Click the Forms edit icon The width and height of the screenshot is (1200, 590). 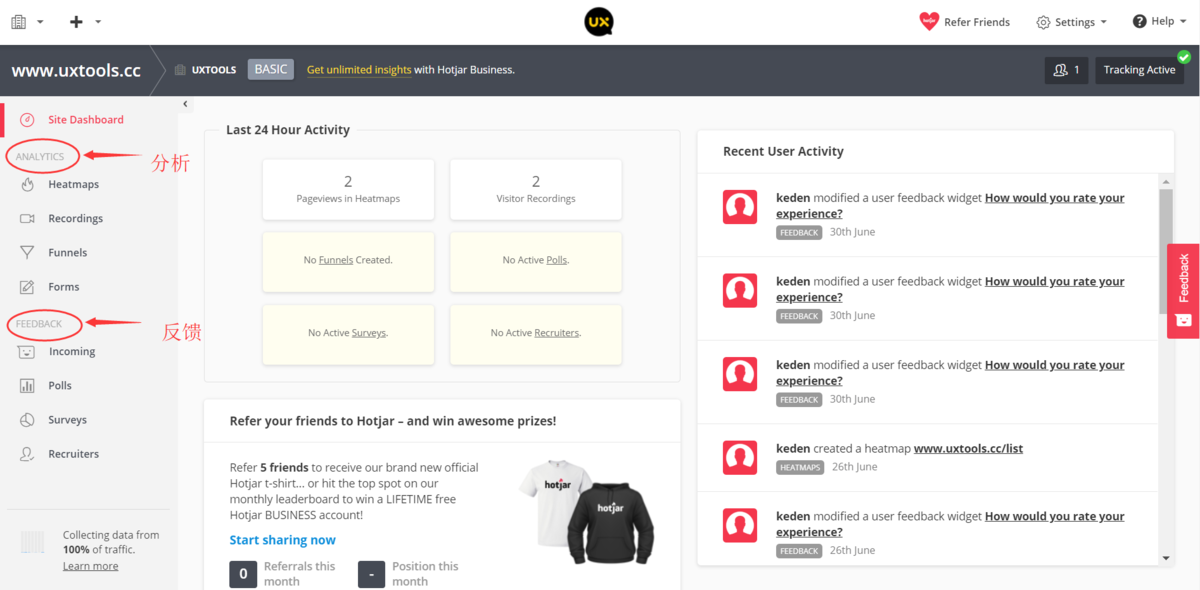click(27, 286)
